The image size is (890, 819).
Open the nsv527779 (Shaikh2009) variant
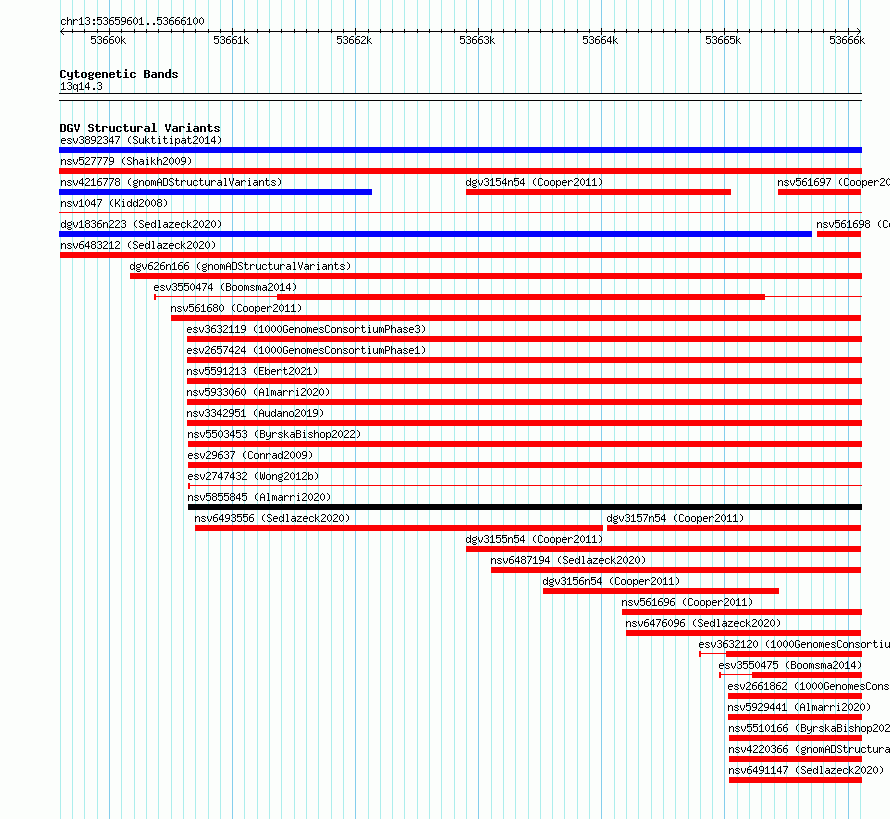[126, 161]
